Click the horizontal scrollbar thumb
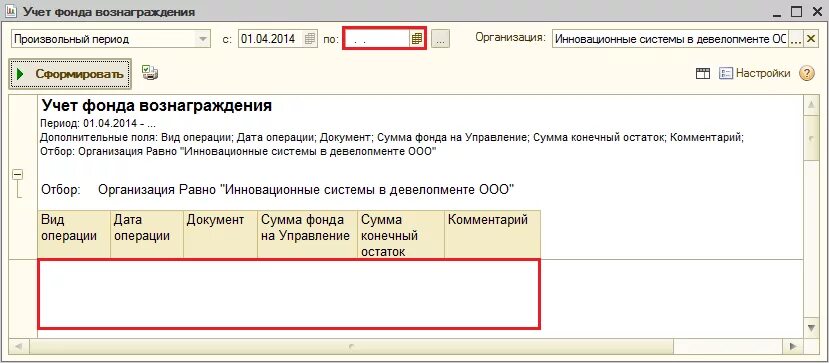 pos(352,347)
